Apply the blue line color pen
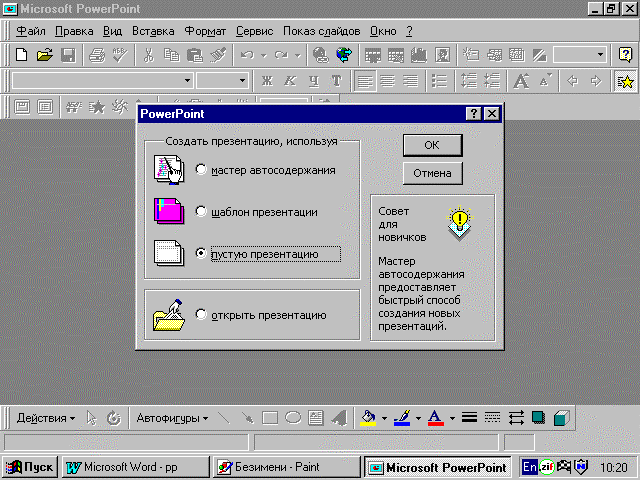 coord(402,418)
